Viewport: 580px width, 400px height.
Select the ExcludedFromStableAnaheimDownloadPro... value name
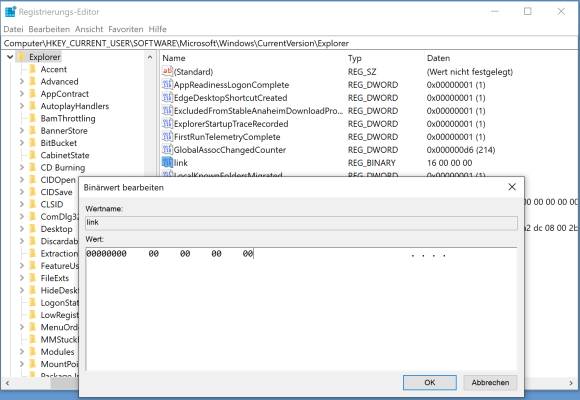click(x=258, y=111)
